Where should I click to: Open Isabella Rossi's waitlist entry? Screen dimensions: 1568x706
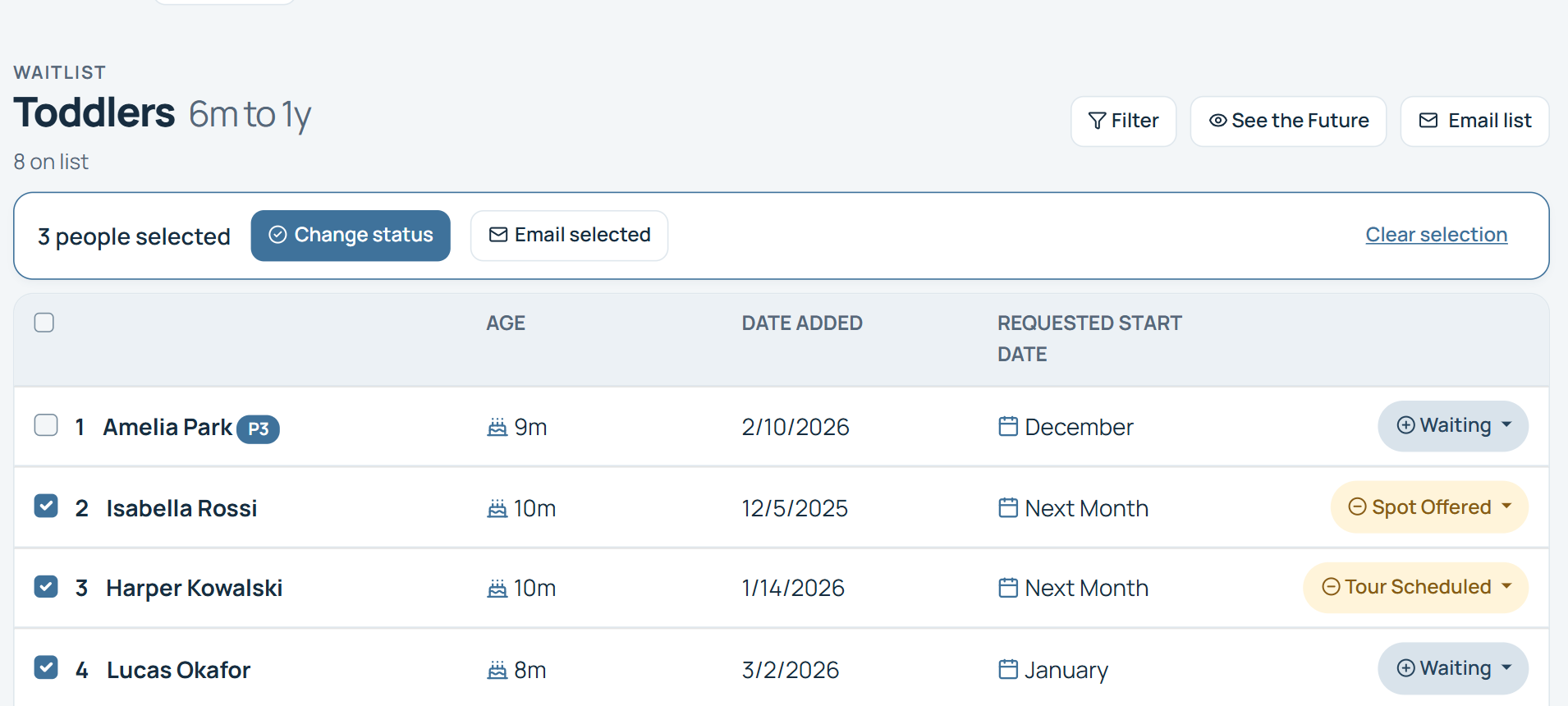[x=181, y=508]
